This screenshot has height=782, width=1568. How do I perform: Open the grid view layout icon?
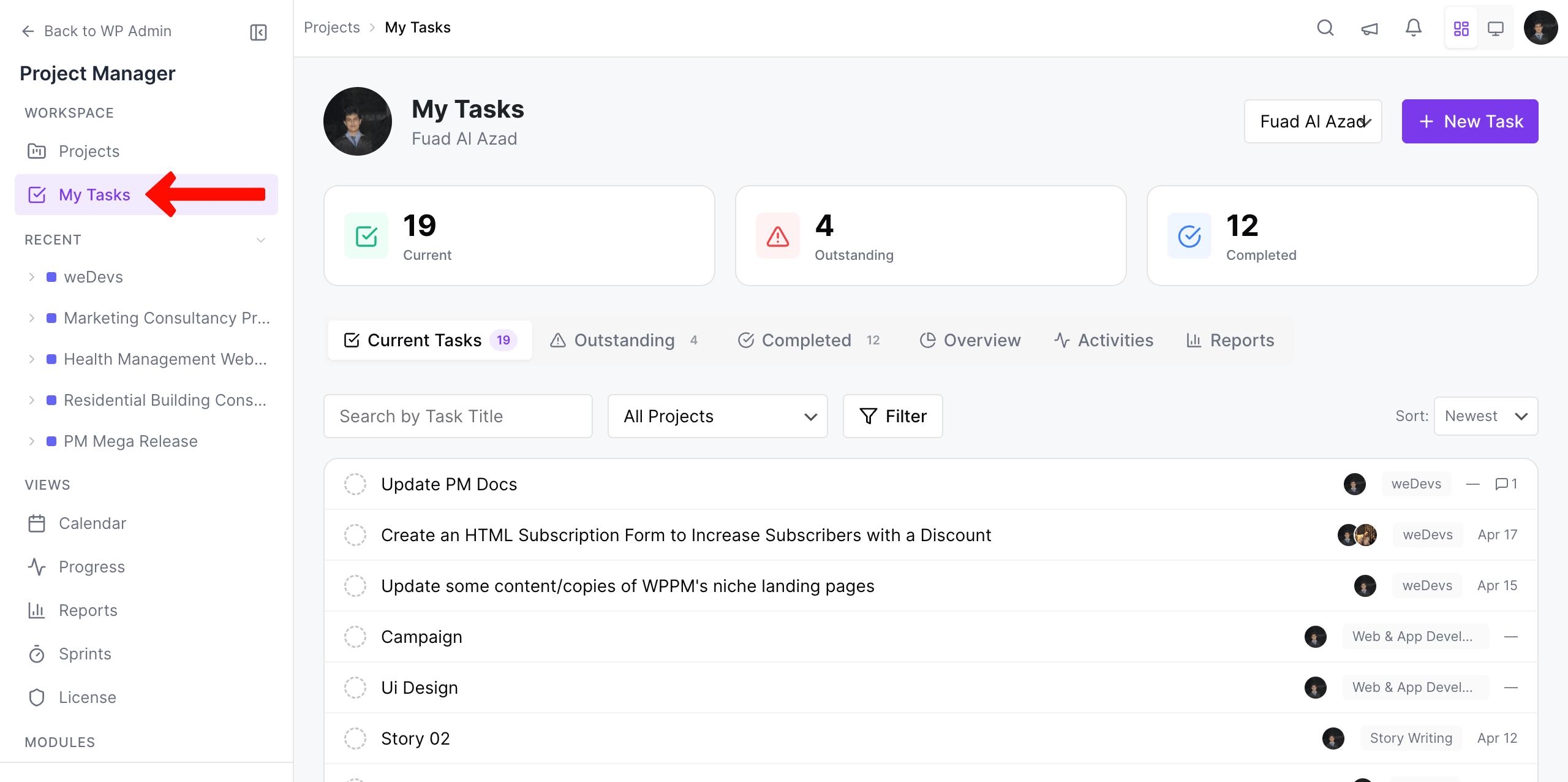[x=1461, y=28]
